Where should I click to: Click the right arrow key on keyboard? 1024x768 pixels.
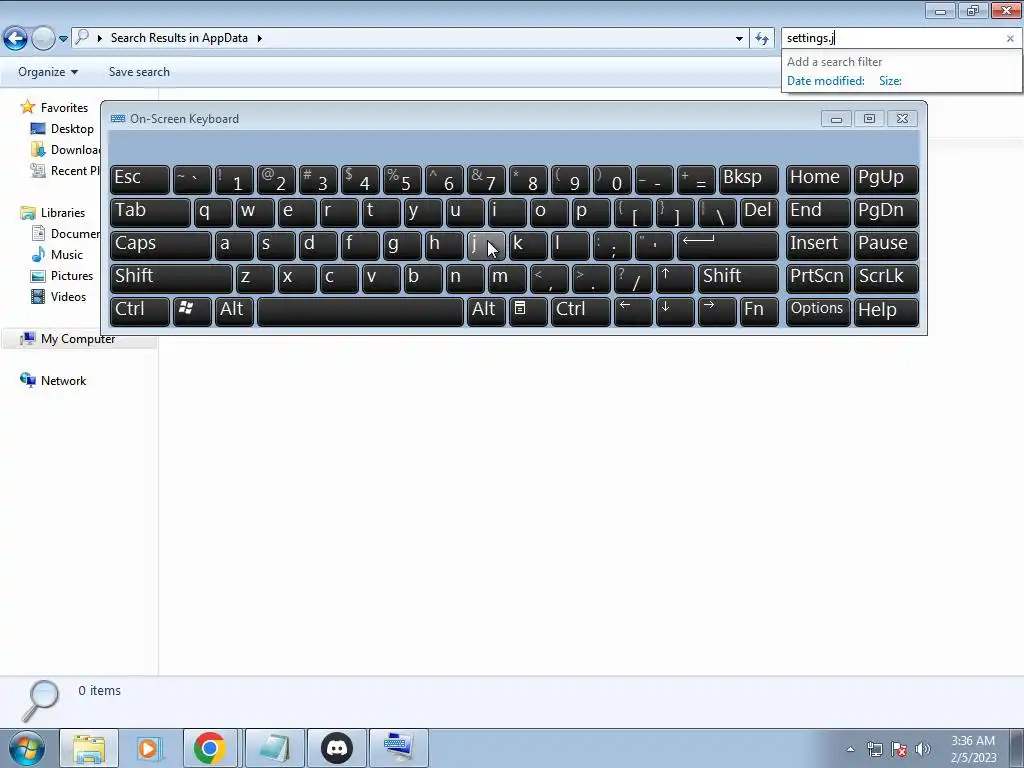[x=717, y=312]
